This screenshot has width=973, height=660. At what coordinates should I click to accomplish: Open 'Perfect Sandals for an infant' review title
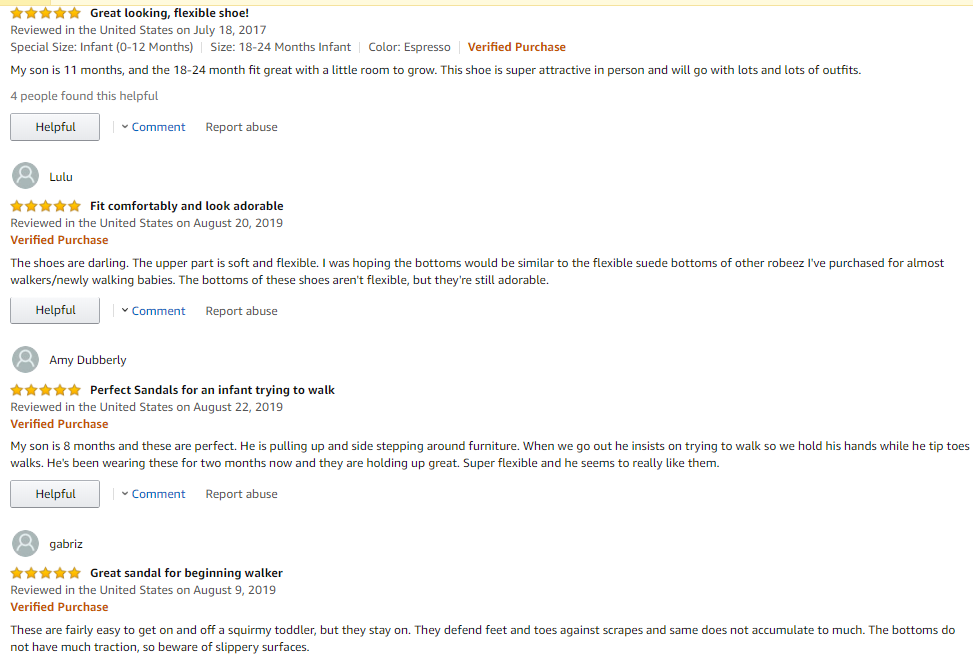click(212, 390)
